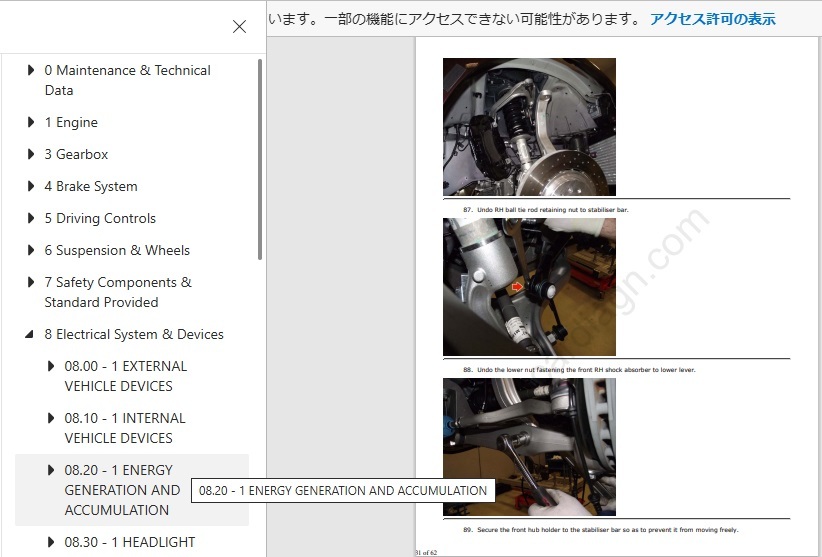Expand the 4 Brake System arrow

point(30,186)
